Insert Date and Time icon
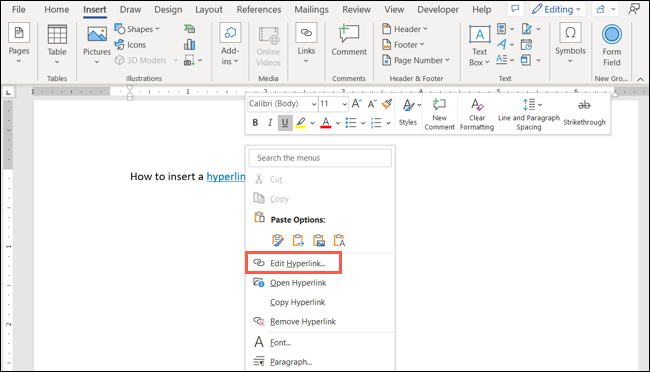 pyautogui.click(x=526, y=44)
